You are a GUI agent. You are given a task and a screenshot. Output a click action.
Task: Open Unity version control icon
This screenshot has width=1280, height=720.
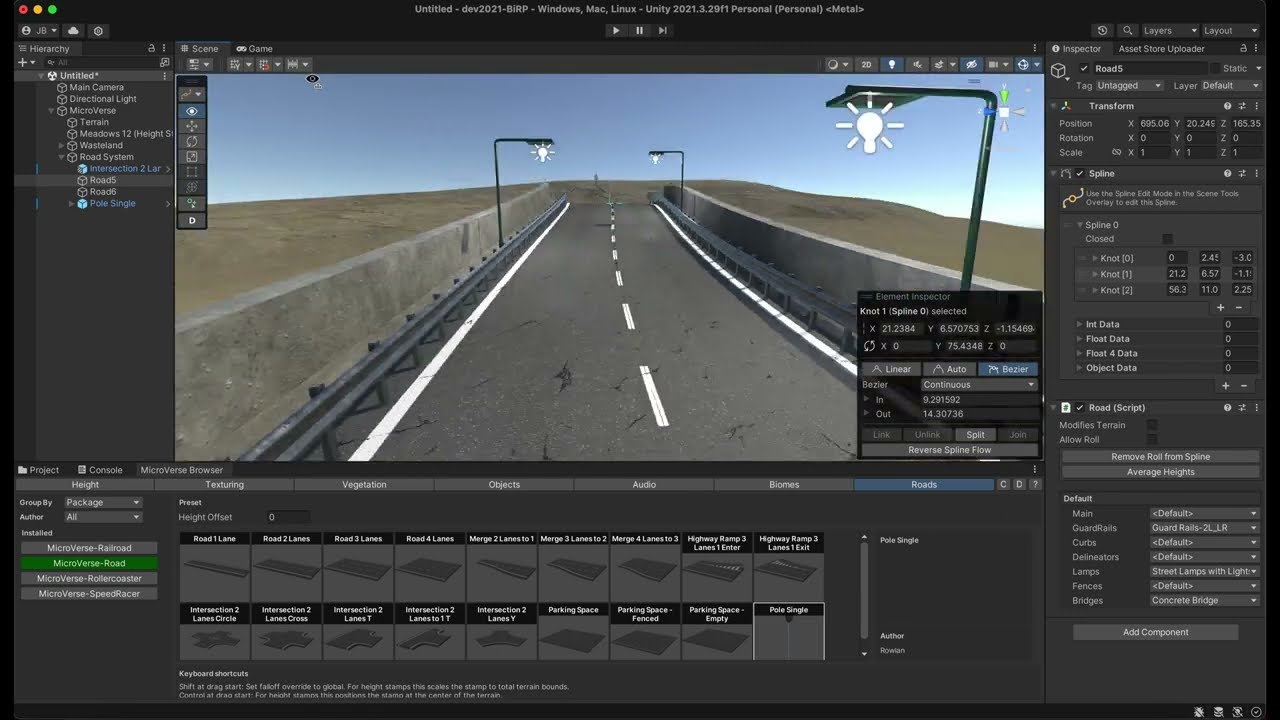[98, 31]
